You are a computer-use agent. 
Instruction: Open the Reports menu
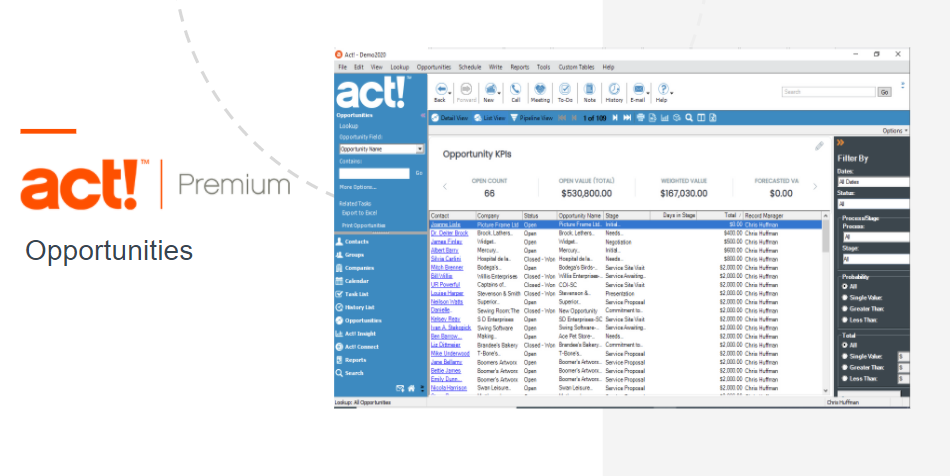[x=519, y=67]
